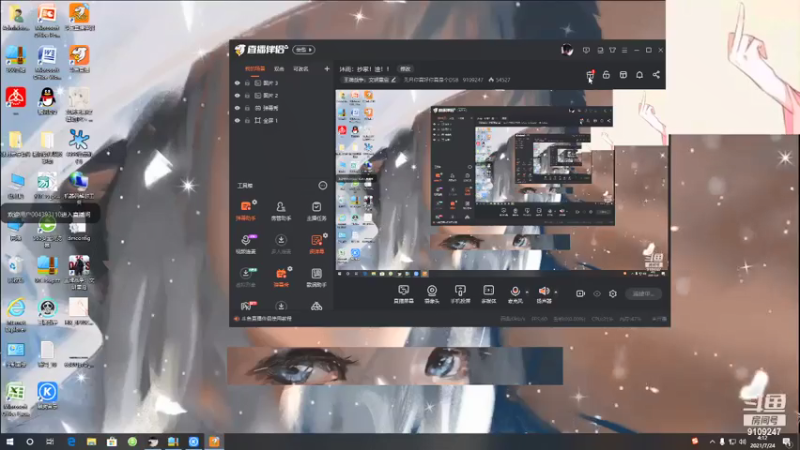Viewport: 800px width, 450px height.
Task: Add a new scene with the plus button
Action: 327,68
